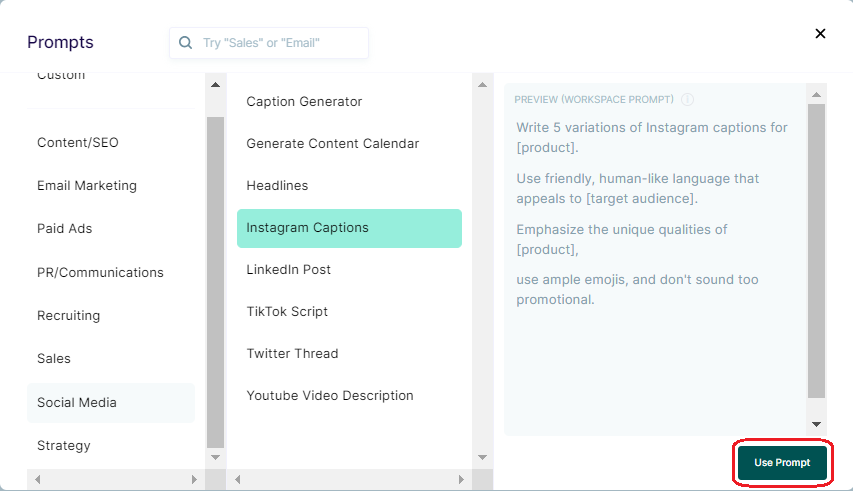
Task: Select the Paid Ads category
Action: tap(65, 228)
